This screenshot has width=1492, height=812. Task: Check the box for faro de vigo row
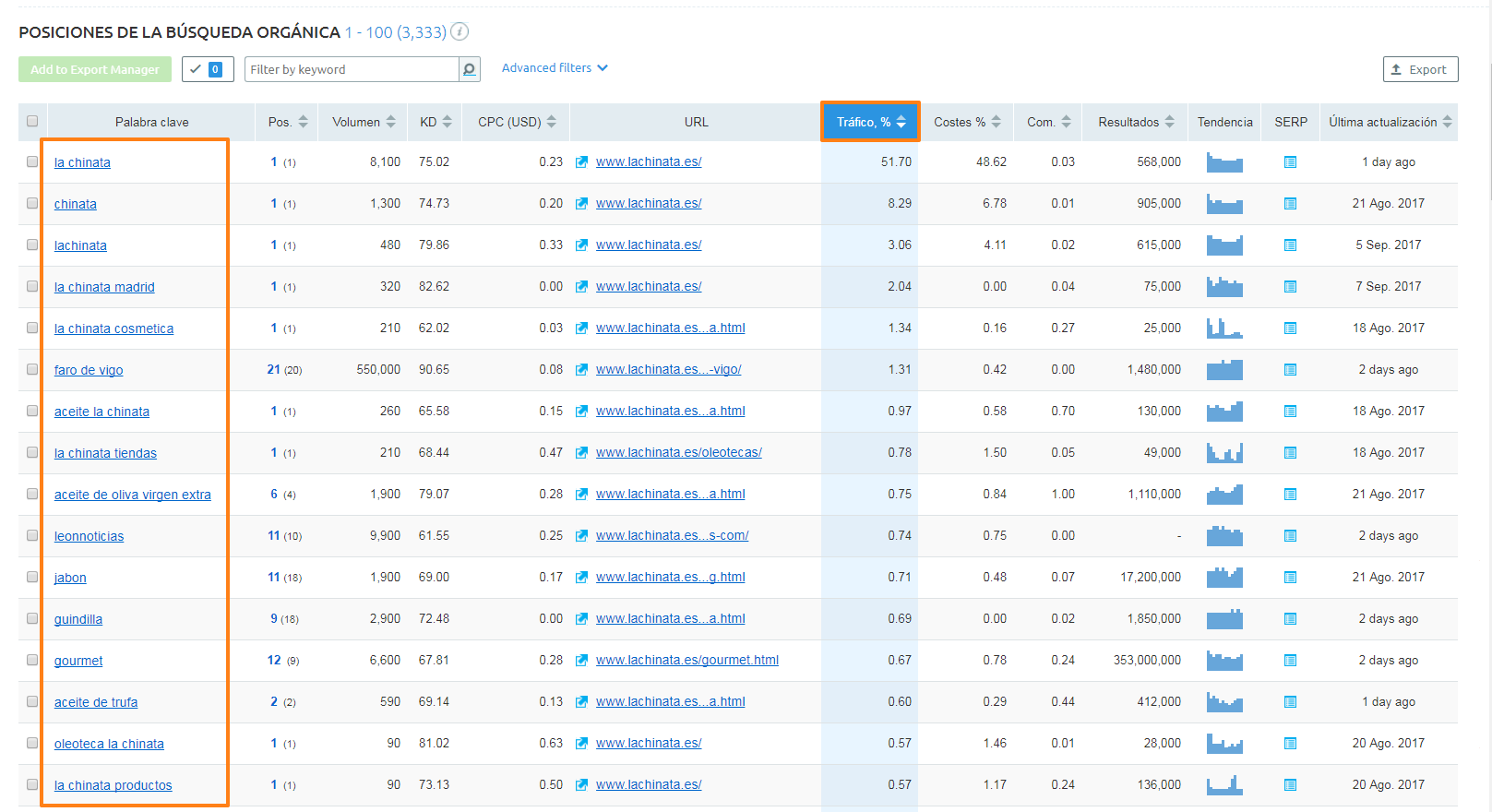tap(32, 369)
